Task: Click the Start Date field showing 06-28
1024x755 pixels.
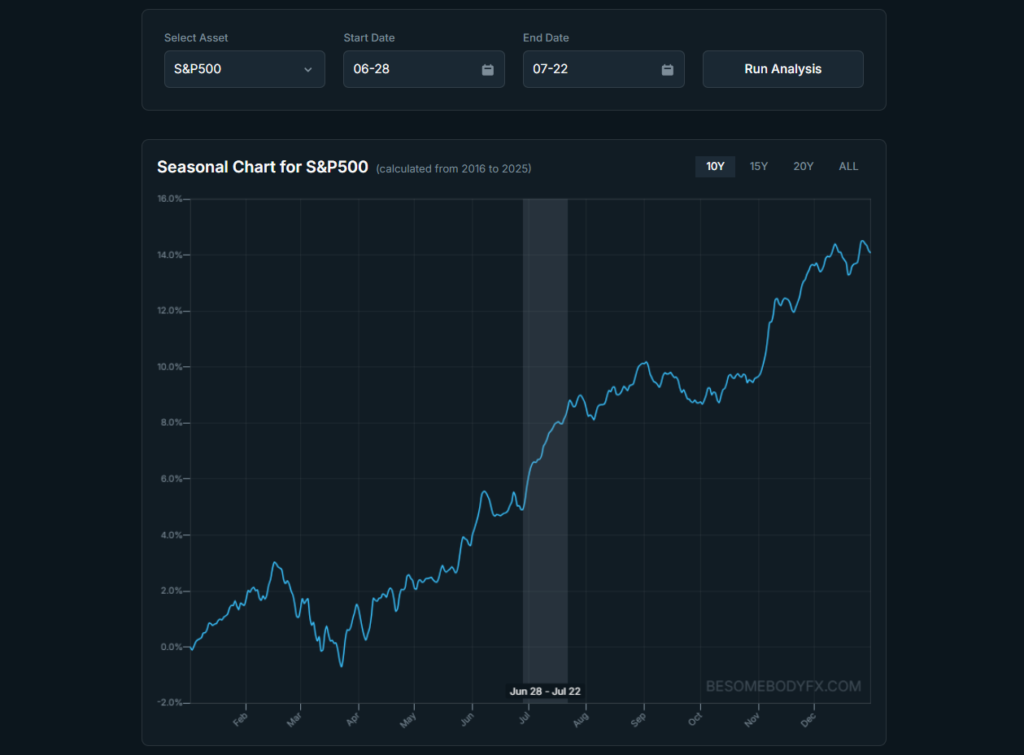Action: point(410,70)
